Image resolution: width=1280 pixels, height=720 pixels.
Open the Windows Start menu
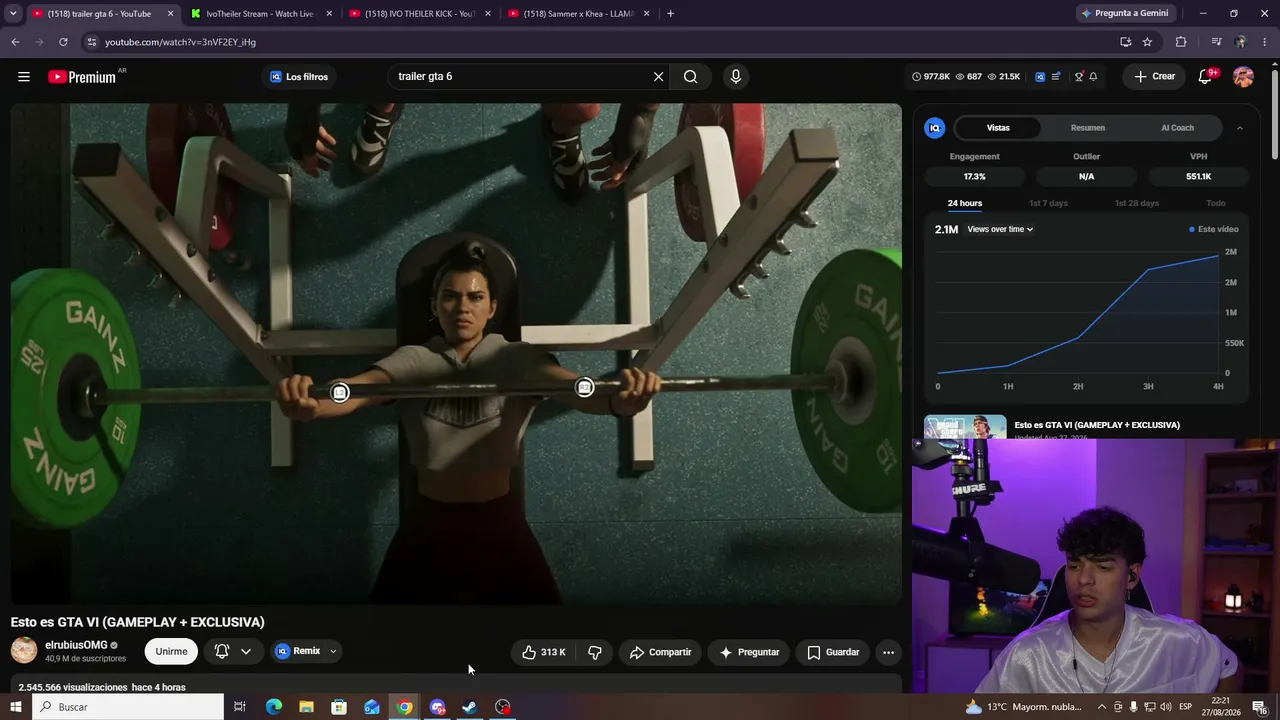point(15,707)
